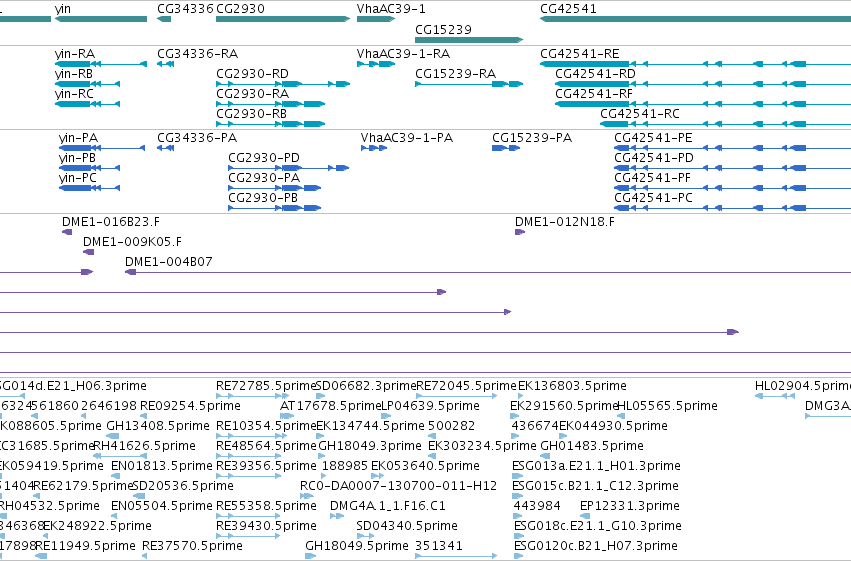Image resolution: width=851 pixels, height=561 pixels.
Task: Select EST label EK136803.5prime
Action: pyautogui.click(x=572, y=386)
